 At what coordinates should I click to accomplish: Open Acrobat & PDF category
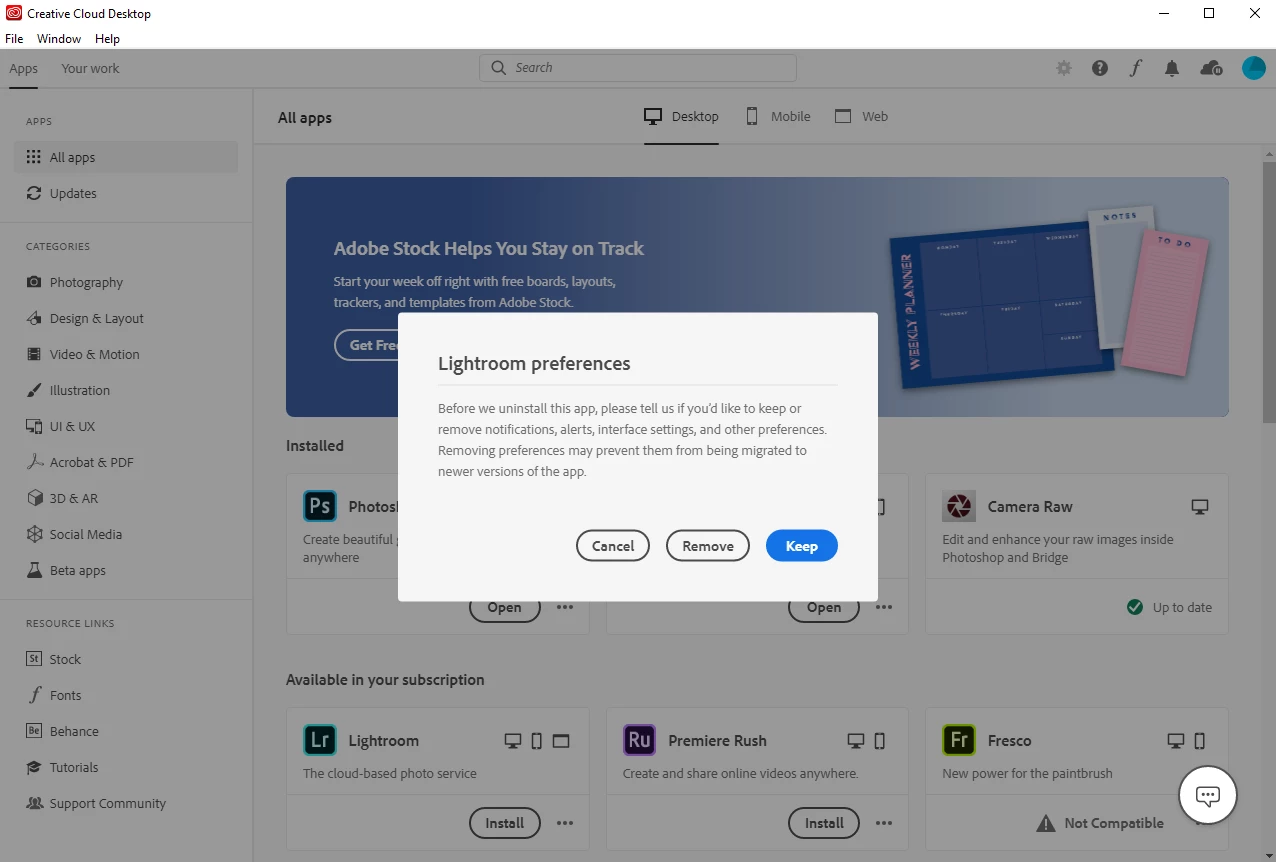click(x=126, y=462)
